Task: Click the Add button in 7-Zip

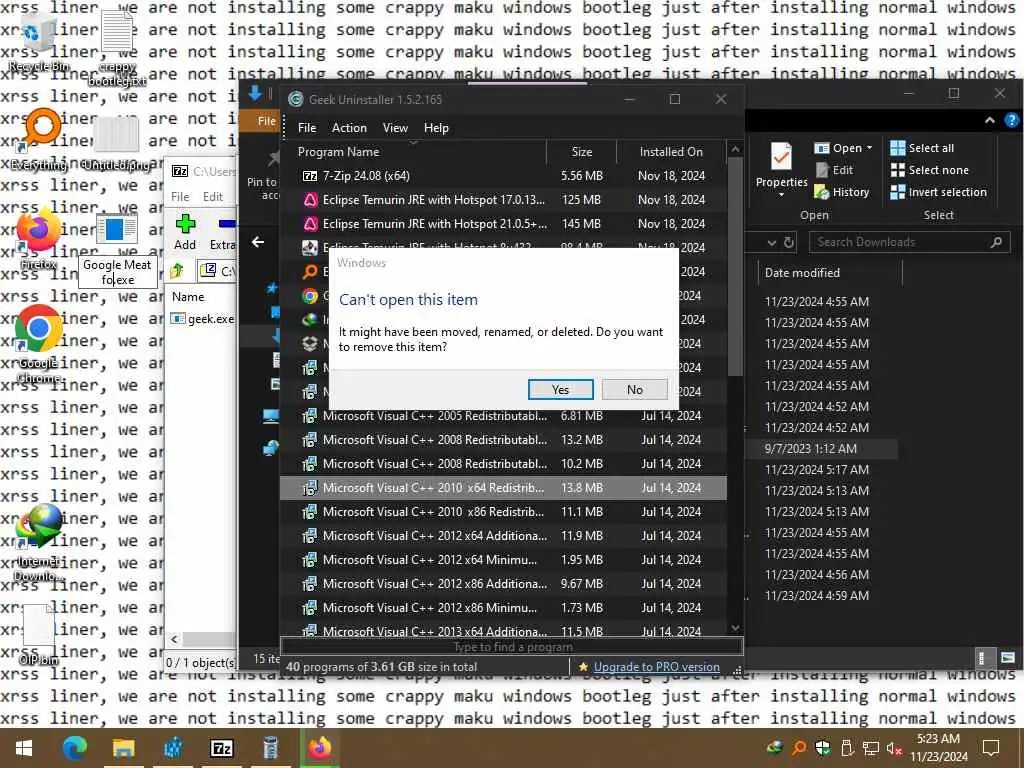Action: click(x=185, y=232)
